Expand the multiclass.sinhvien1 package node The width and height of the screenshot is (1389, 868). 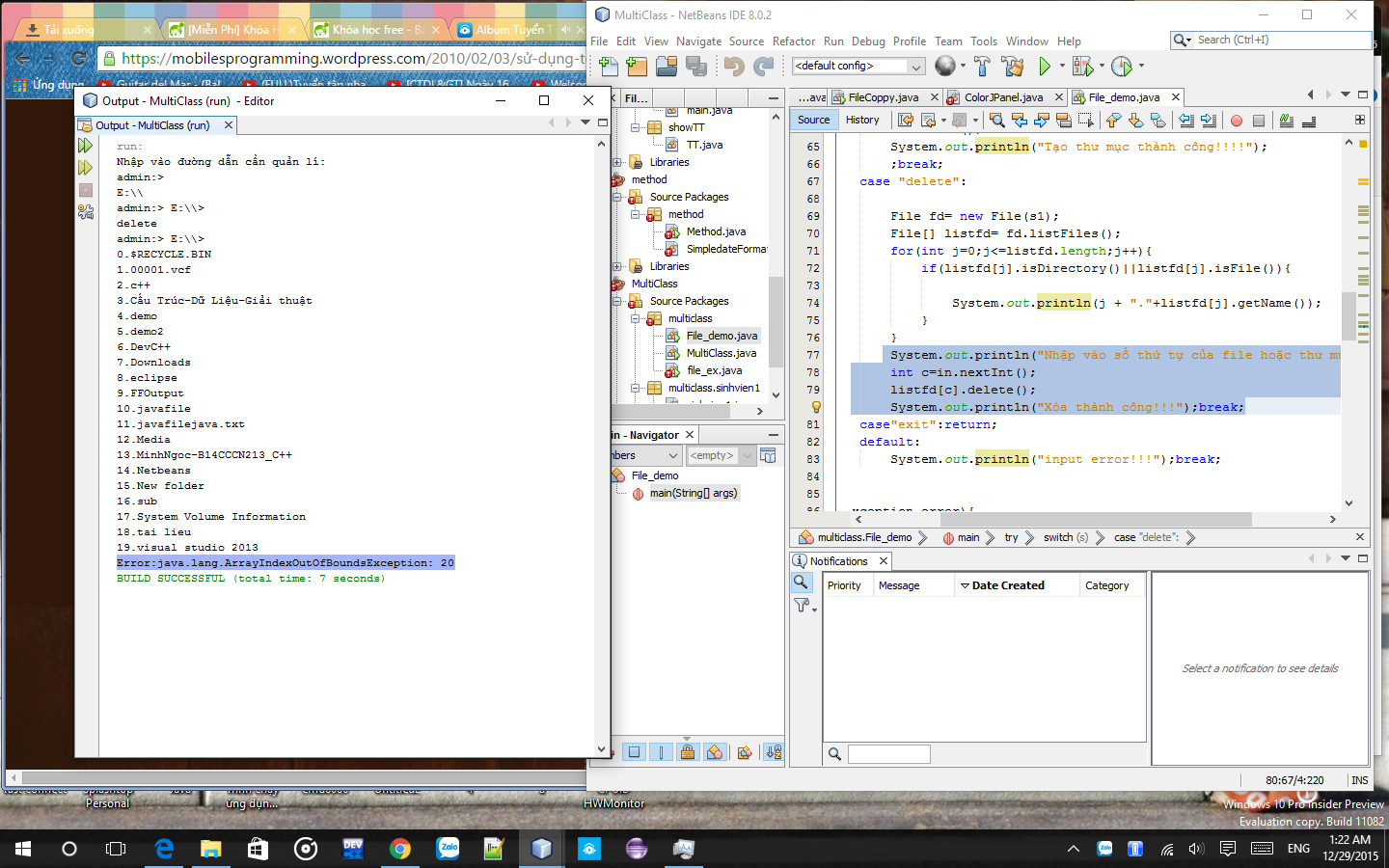[636, 388]
